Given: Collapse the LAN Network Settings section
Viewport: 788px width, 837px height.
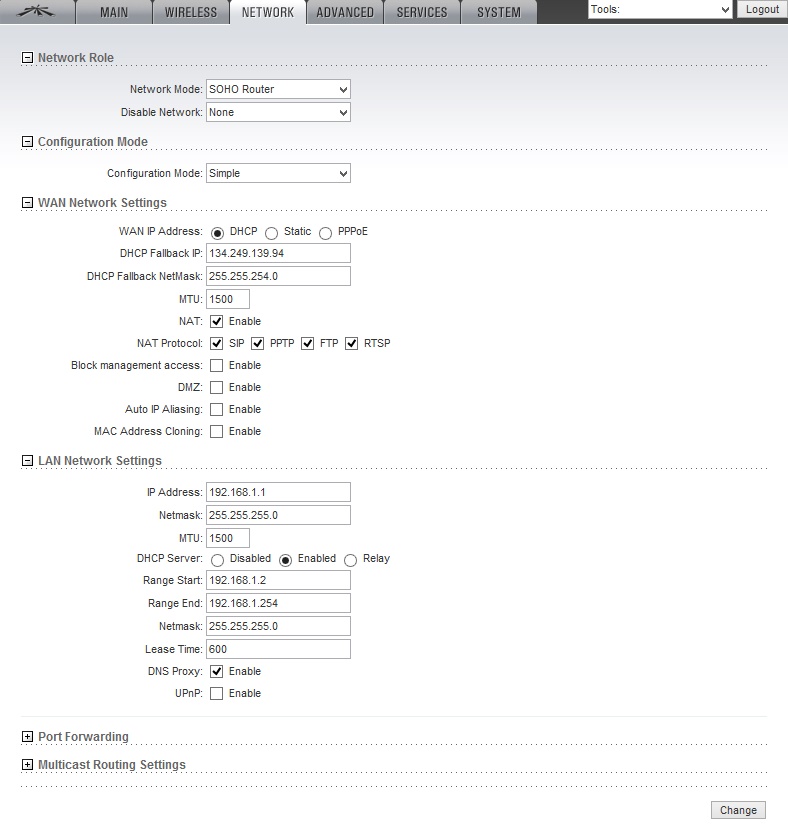Looking at the screenshot, I should pyautogui.click(x=27, y=461).
